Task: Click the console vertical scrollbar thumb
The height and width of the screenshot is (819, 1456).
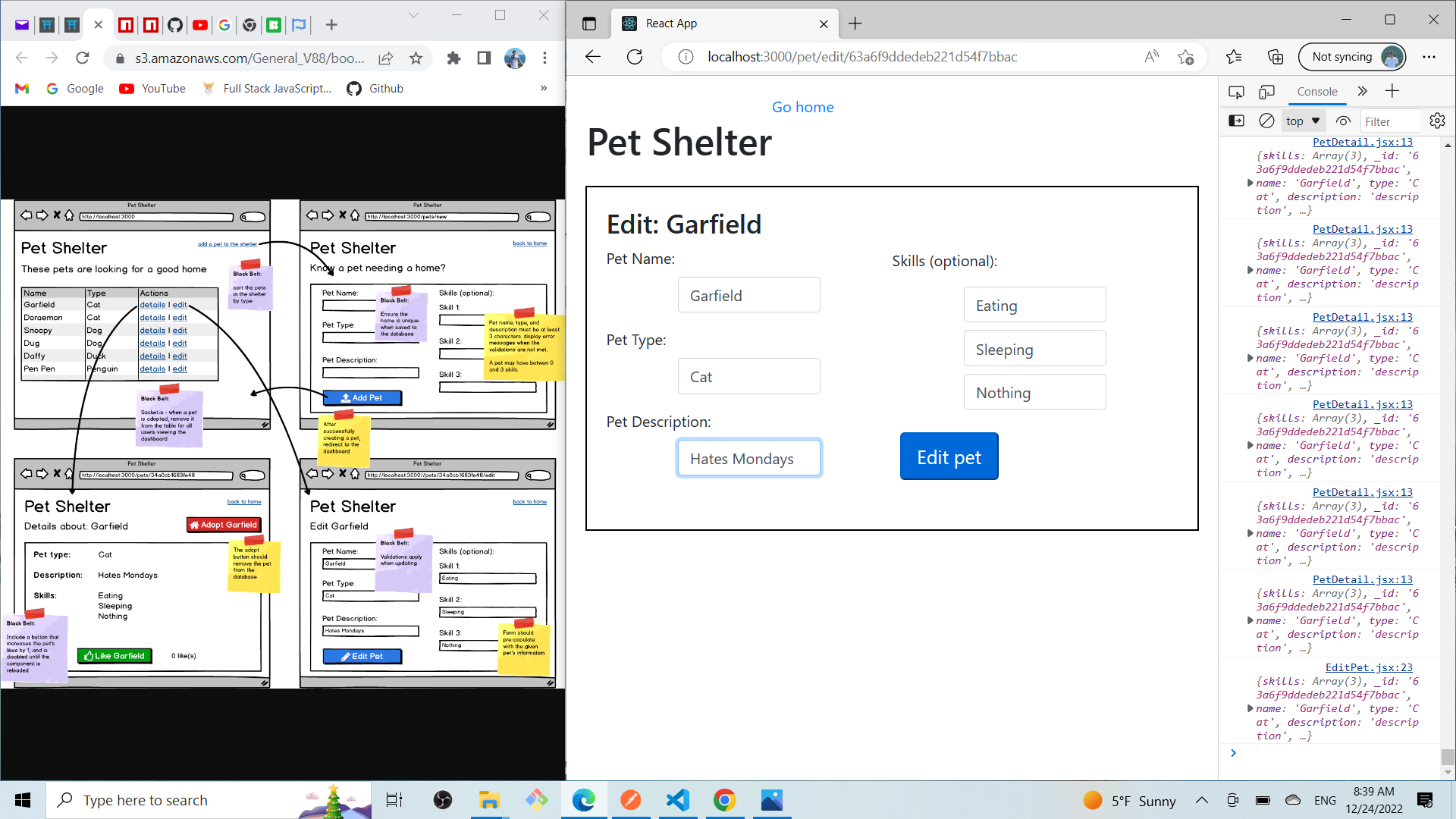Action: [1448, 756]
